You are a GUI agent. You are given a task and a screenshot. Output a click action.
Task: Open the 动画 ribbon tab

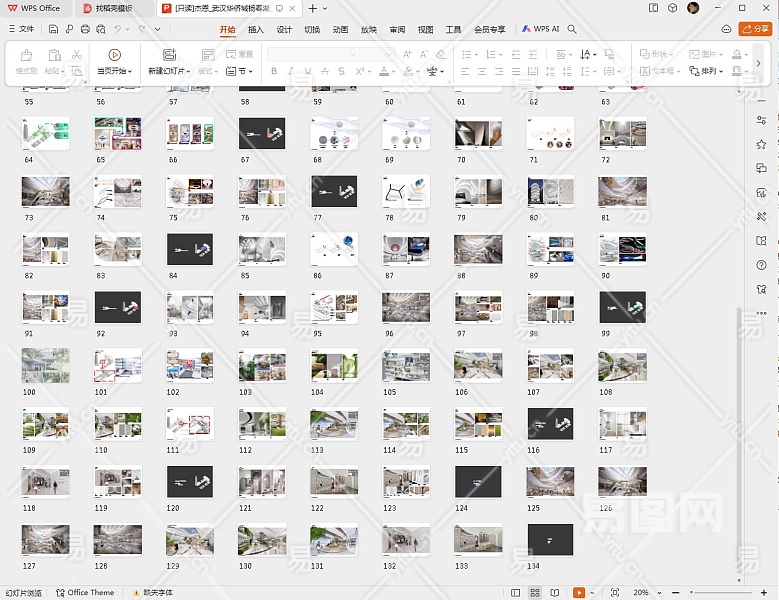coord(340,29)
